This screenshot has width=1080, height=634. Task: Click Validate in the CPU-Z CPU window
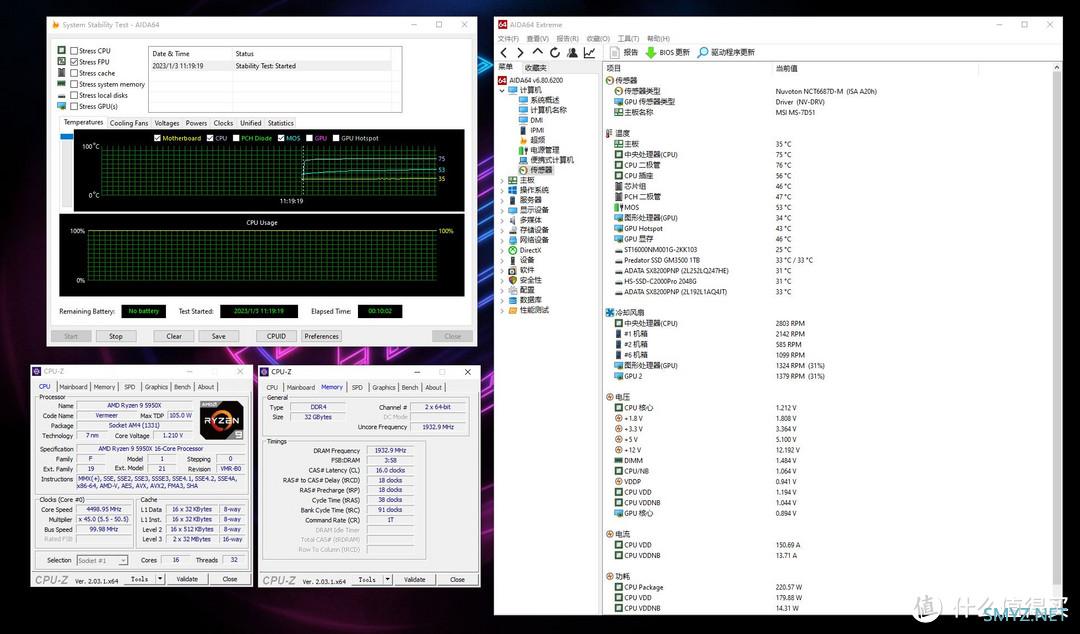point(187,579)
